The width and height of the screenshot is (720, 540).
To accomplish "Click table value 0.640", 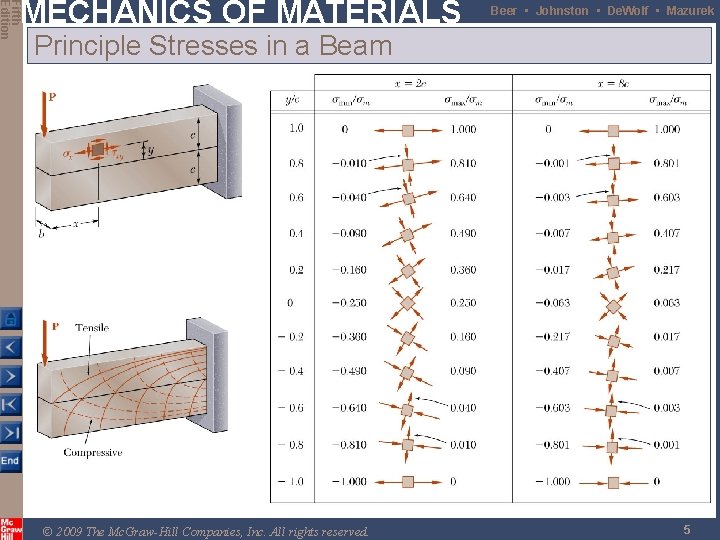I will coord(463,197).
